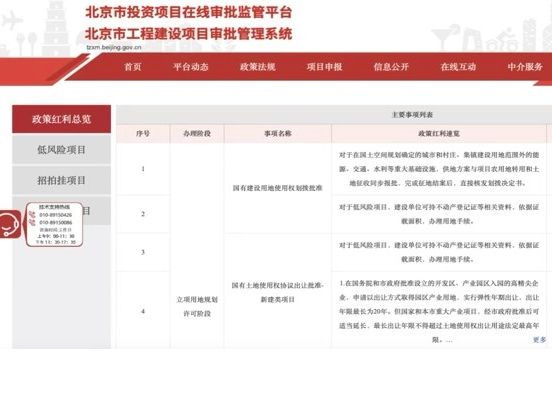Click the 北京市工程建设项目审批管理系统 title
Screen dimensions: 552x414
tap(189, 34)
